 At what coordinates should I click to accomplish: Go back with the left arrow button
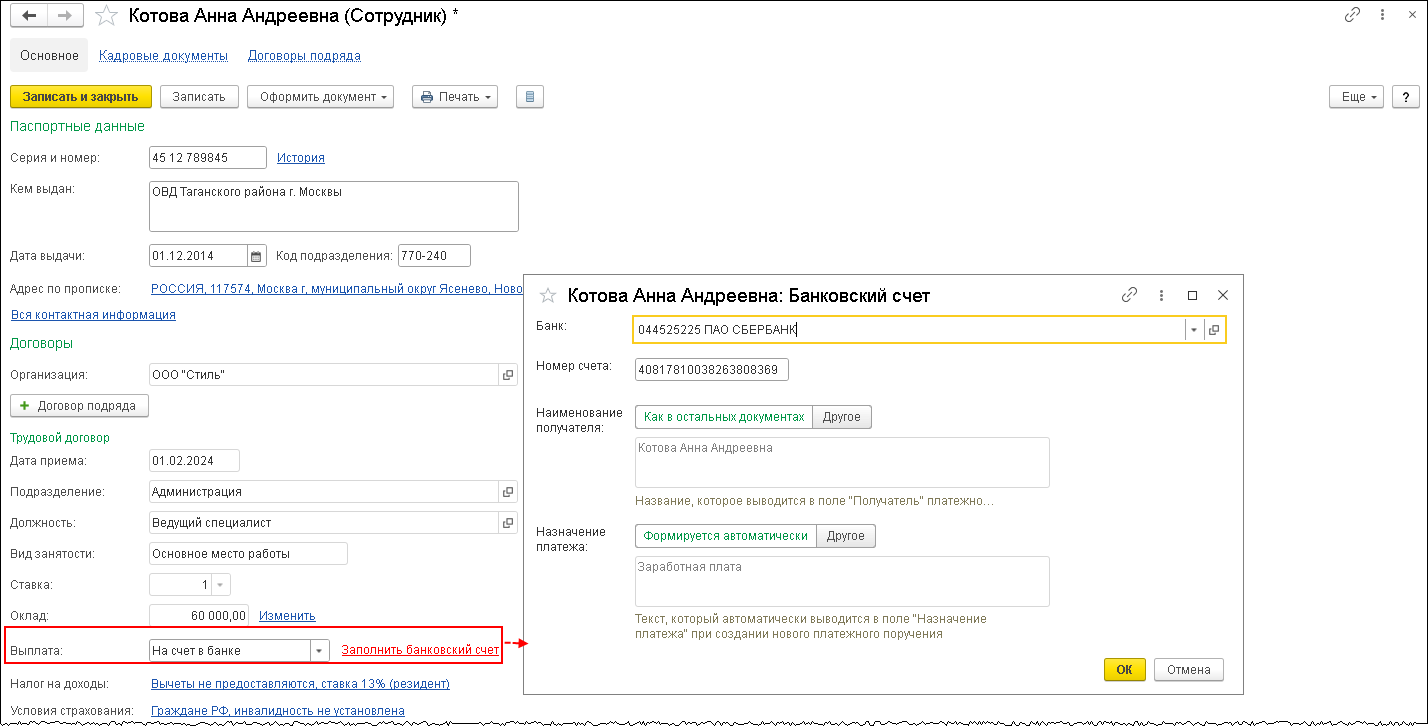(x=29, y=16)
